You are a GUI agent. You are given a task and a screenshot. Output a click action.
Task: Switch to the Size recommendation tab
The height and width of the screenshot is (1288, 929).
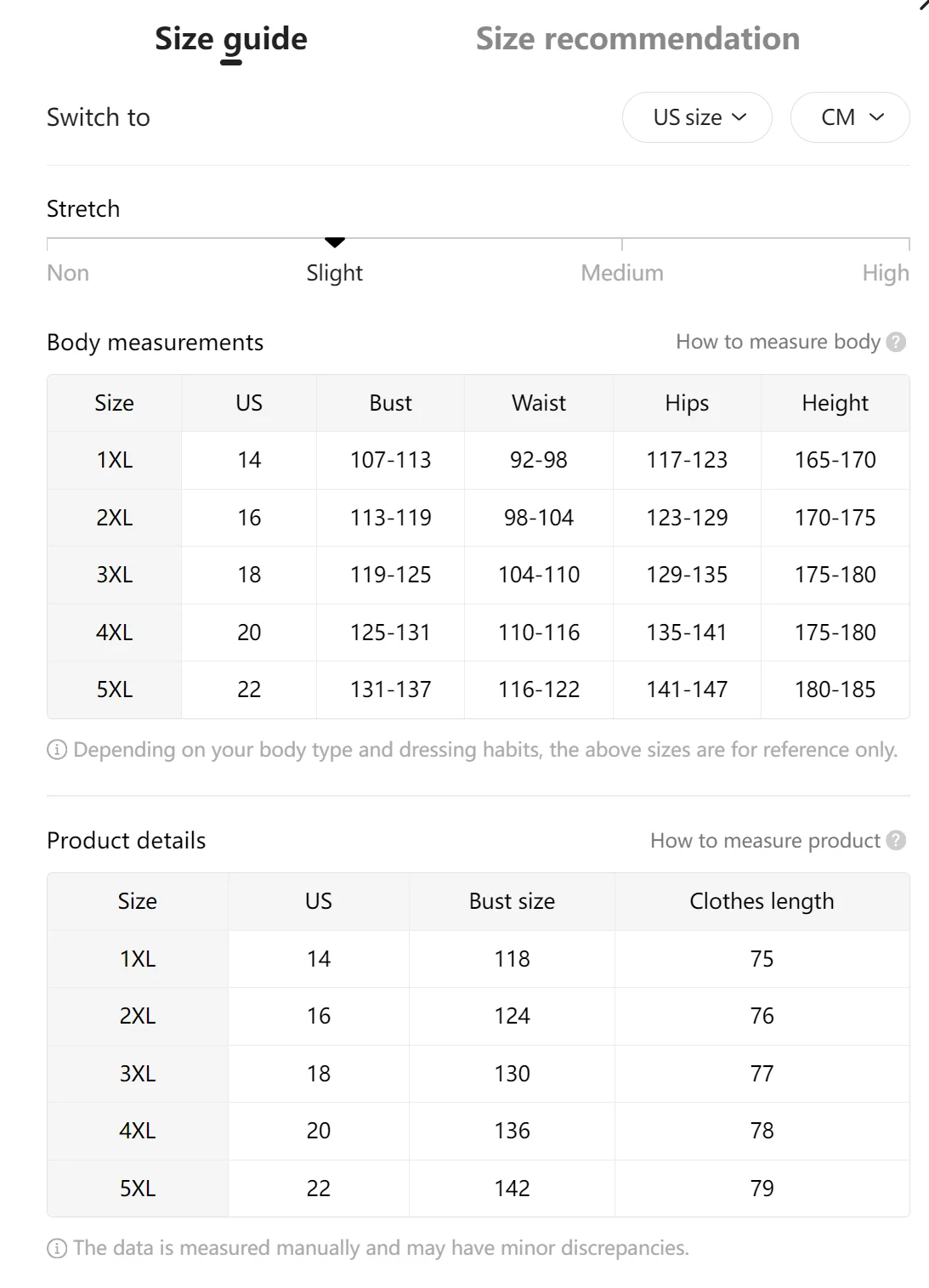pos(637,39)
